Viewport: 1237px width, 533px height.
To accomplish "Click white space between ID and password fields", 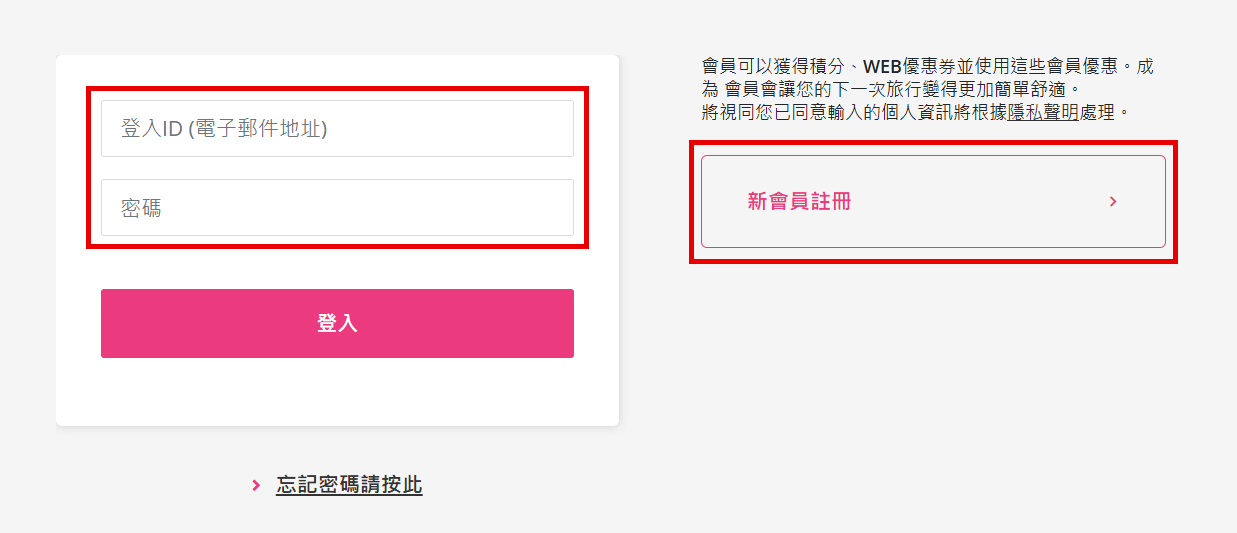I will click(x=337, y=168).
